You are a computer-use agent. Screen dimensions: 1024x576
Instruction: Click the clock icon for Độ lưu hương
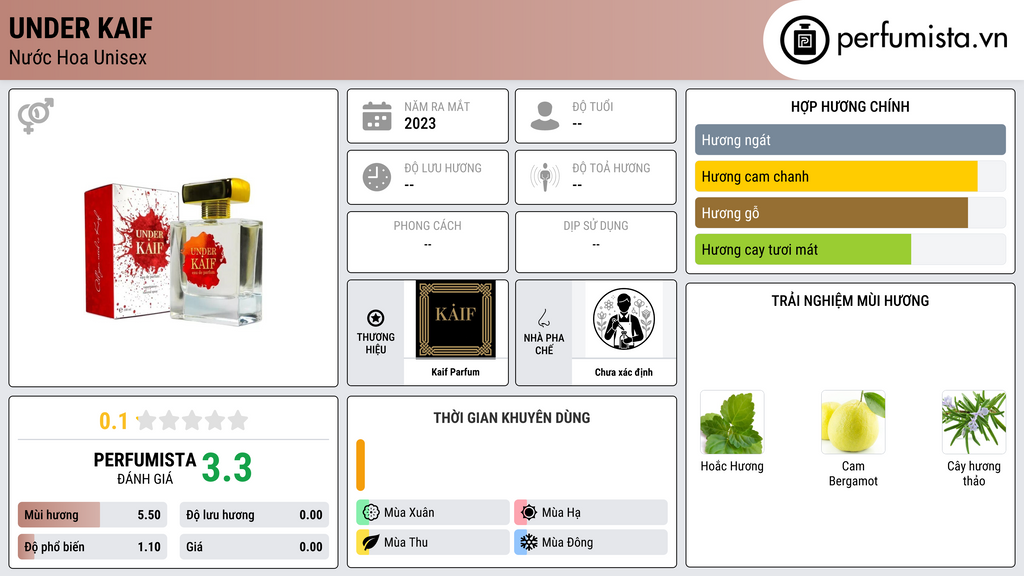(x=377, y=177)
